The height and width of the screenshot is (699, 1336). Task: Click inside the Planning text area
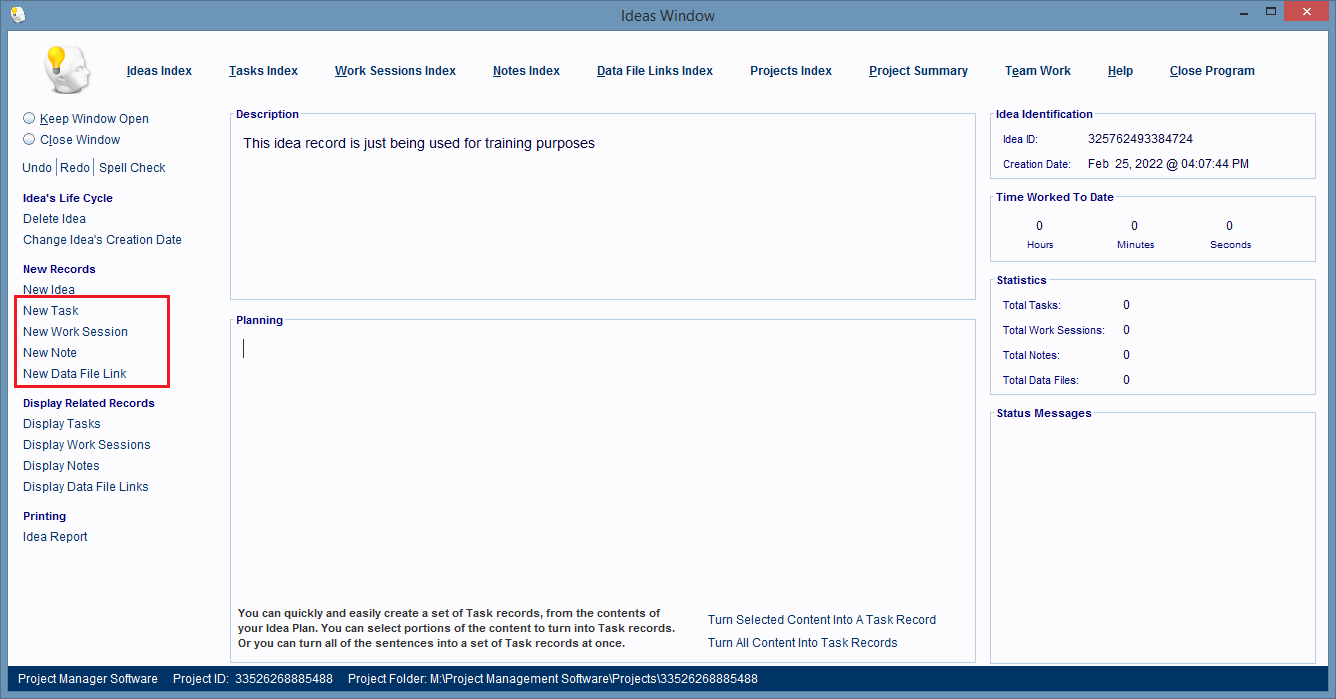tap(602, 465)
